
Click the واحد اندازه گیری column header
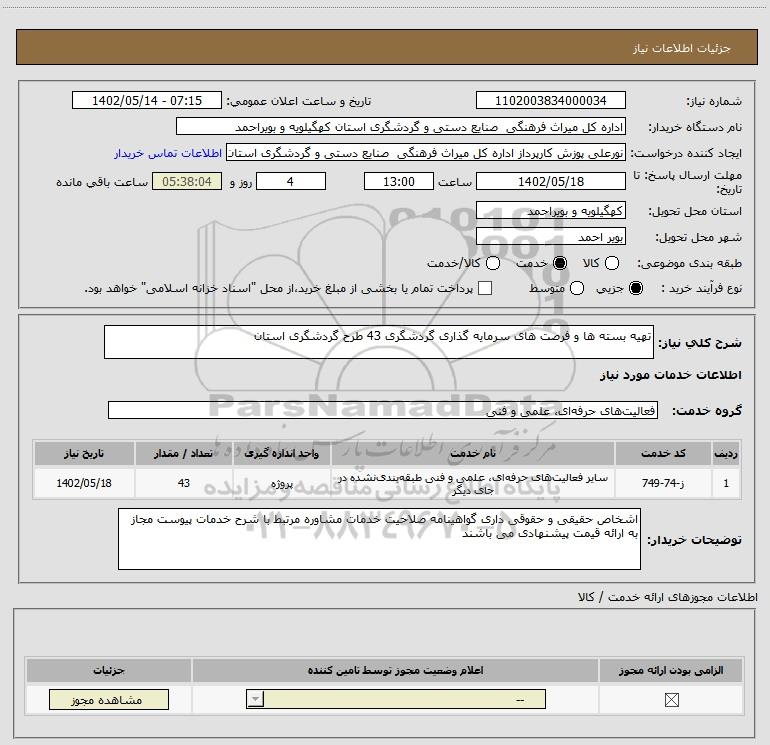[x=282, y=453]
